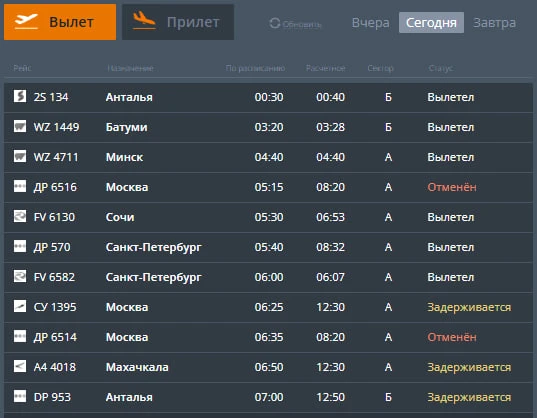Click estimated time 08:32

click(x=330, y=247)
